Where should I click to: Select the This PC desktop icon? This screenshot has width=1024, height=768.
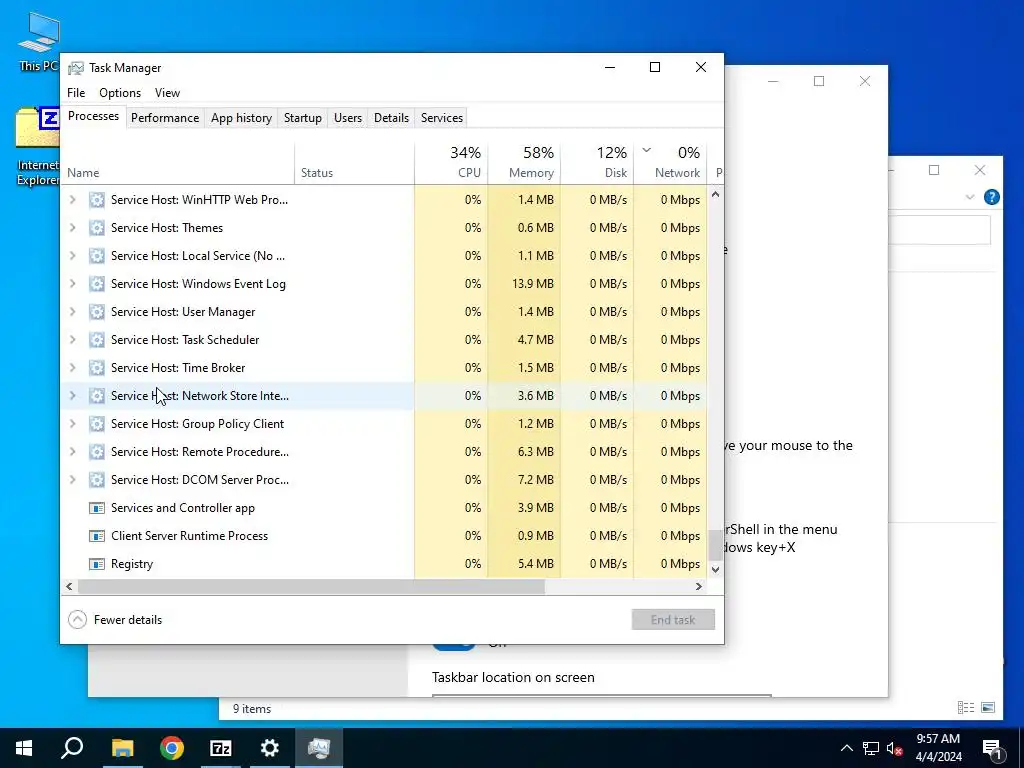(x=39, y=41)
